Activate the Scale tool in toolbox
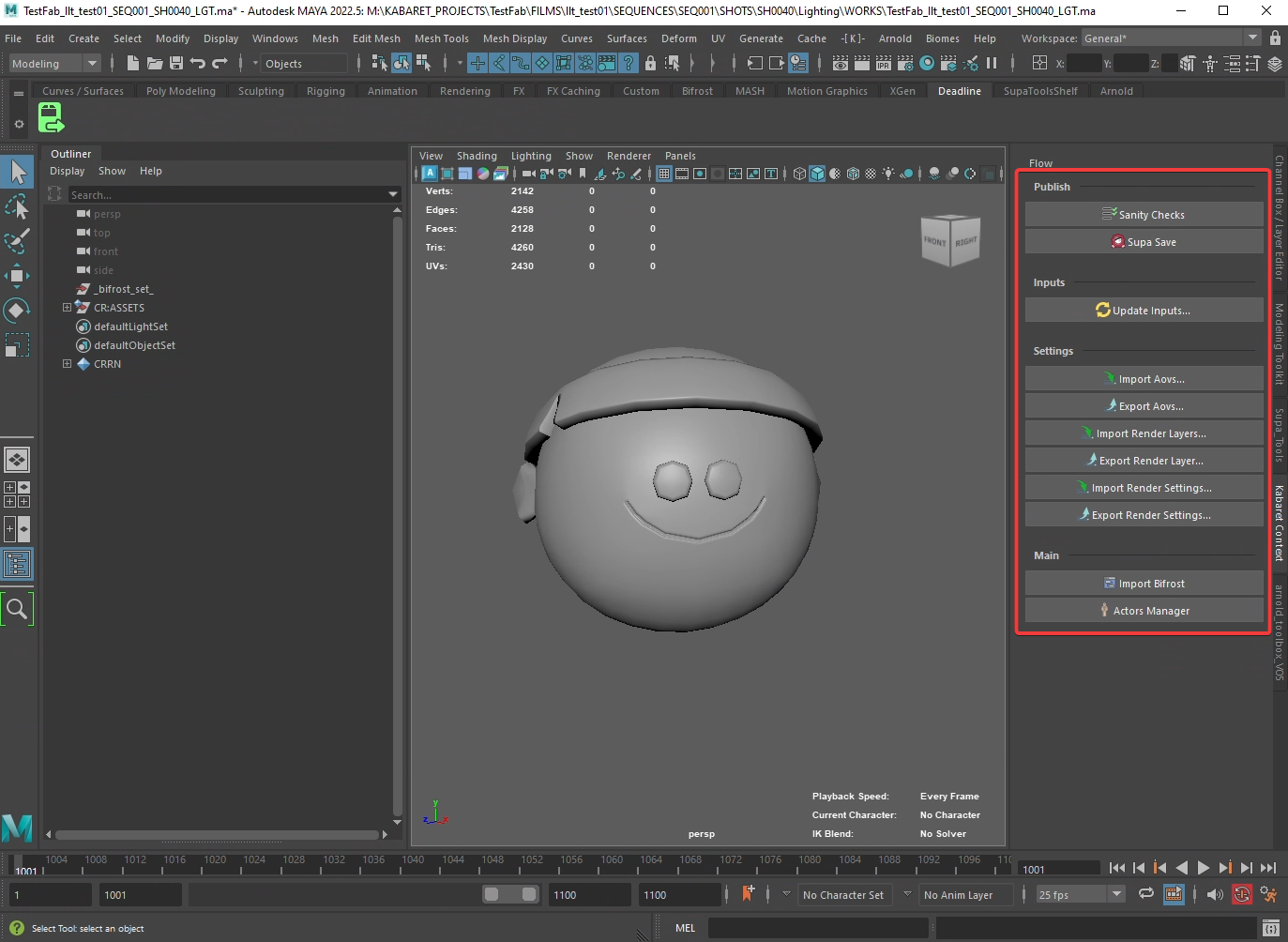Image resolution: width=1288 pixels, height=942 pixels. [x=17, y=345]
